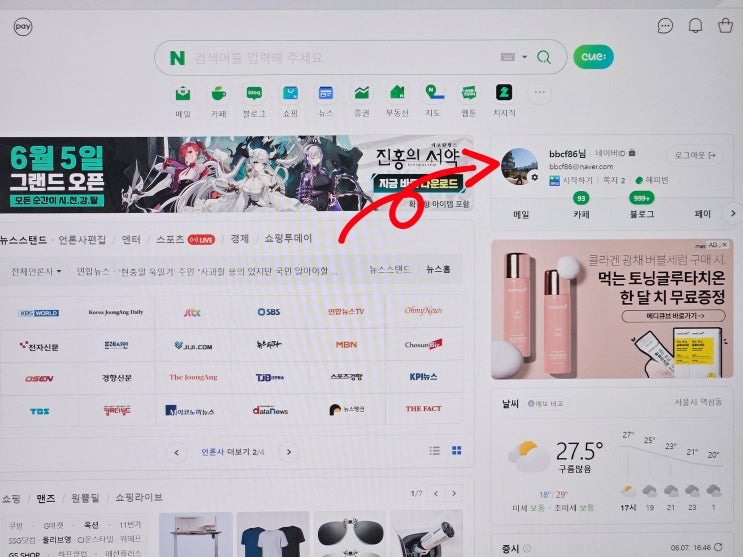Close the cosmetics ad with X

coord(725,245)
